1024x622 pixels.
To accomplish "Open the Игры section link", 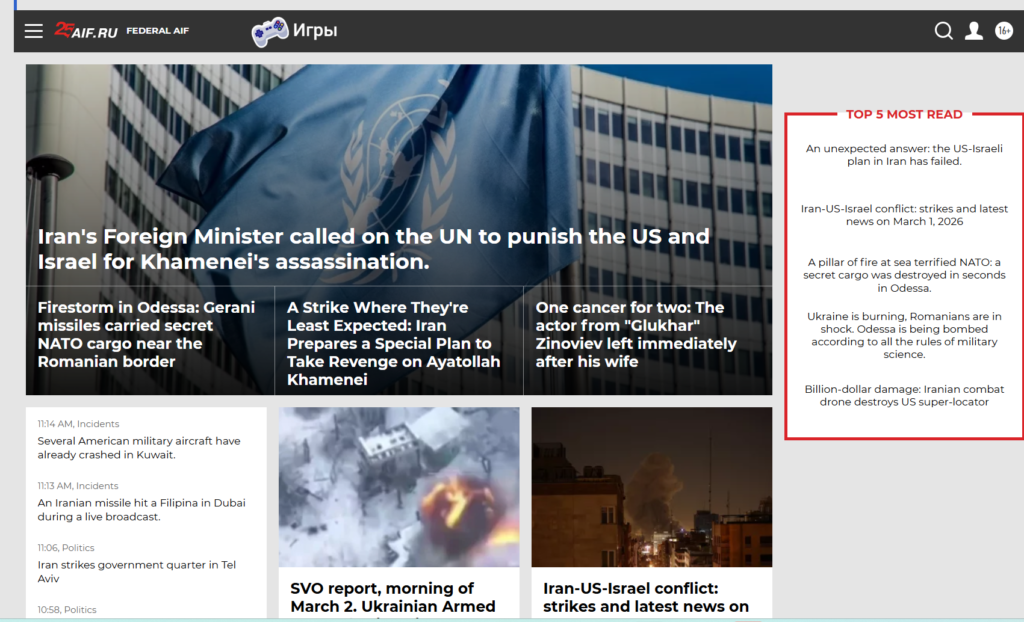I will (314, 31).
